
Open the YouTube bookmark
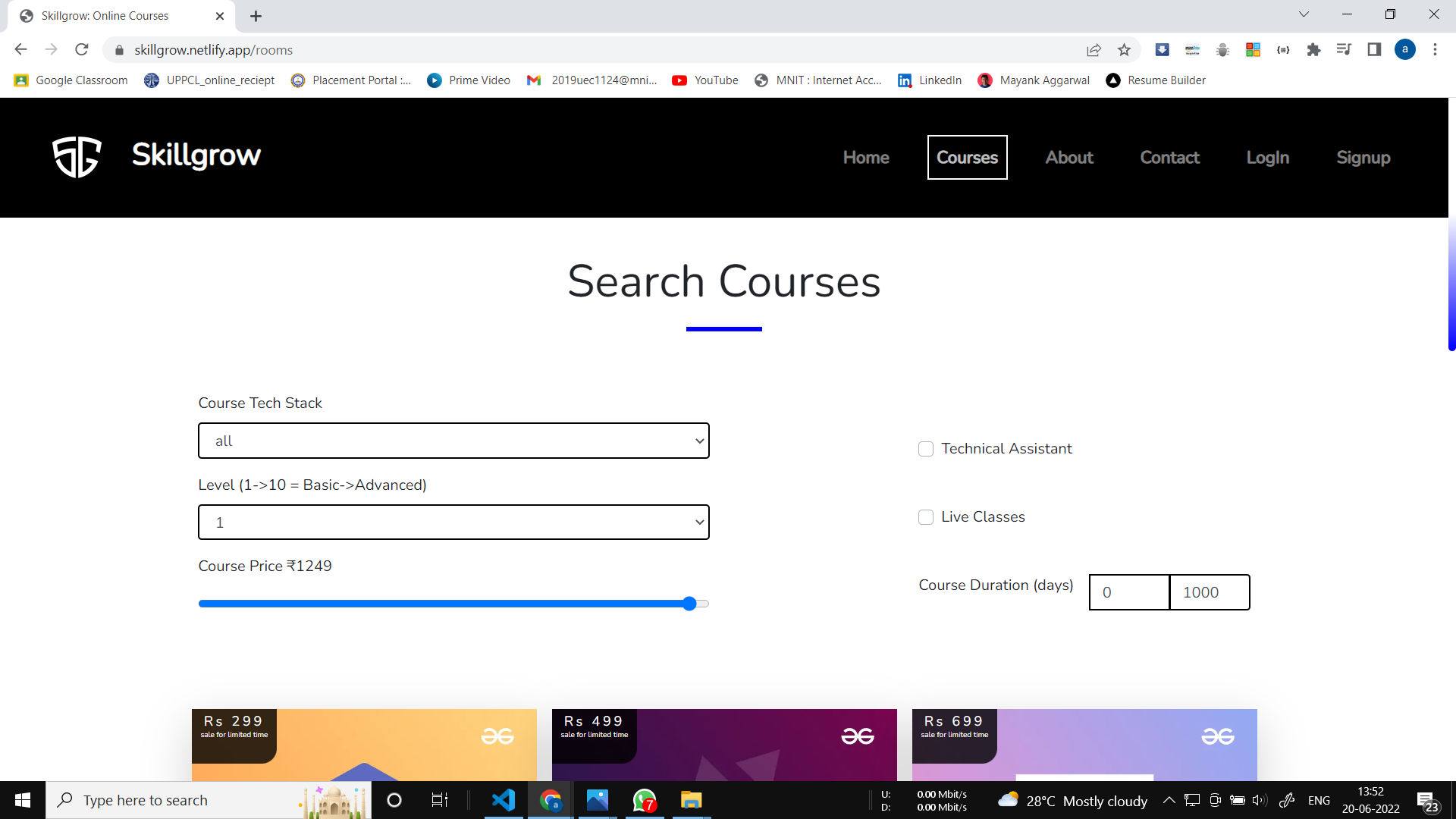705,80
